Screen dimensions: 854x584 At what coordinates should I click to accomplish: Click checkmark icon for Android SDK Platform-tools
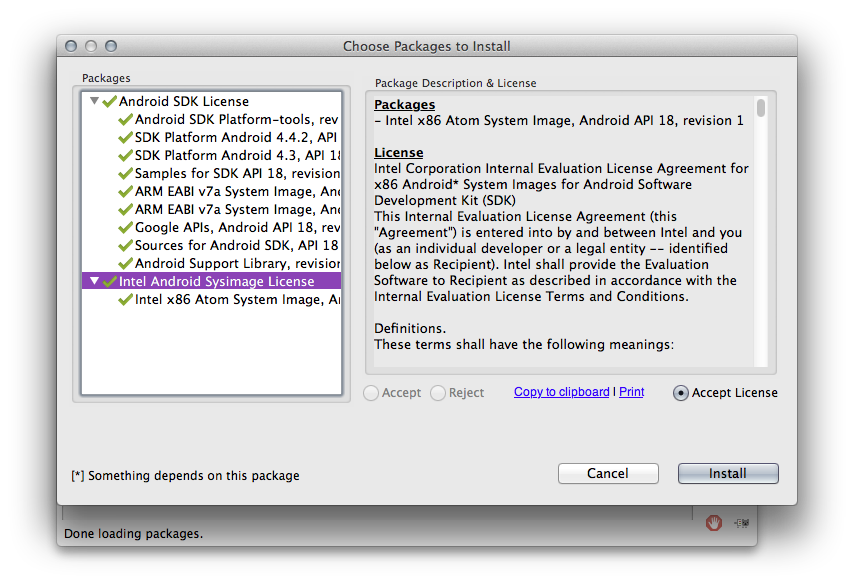pos(126,119)
